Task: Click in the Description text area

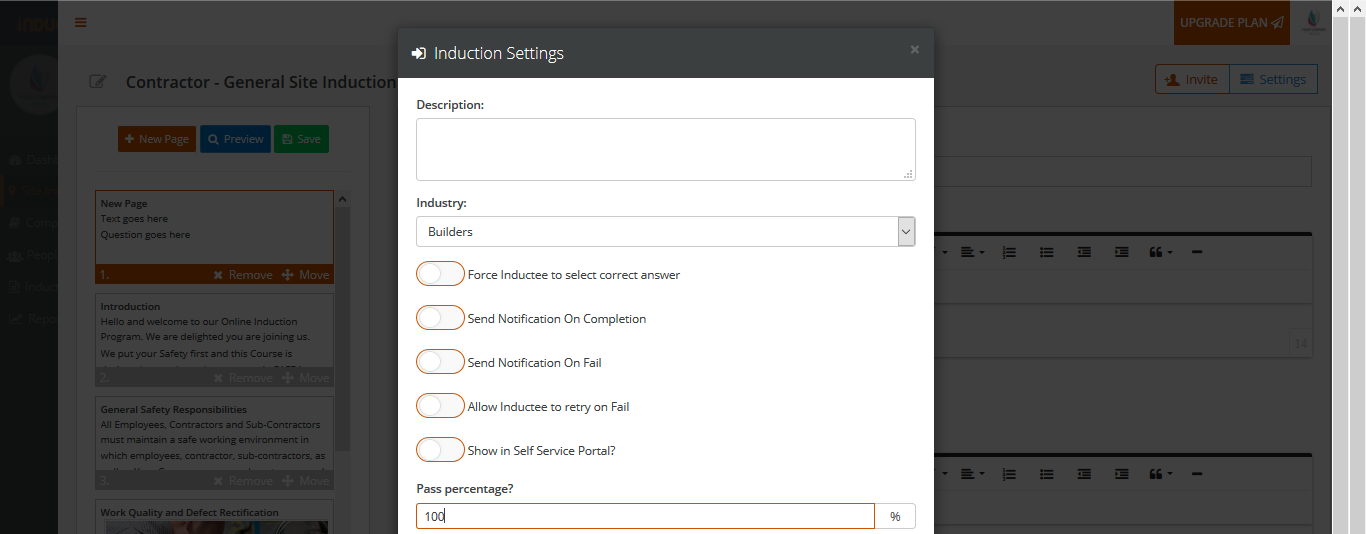Action: (665, 149)
